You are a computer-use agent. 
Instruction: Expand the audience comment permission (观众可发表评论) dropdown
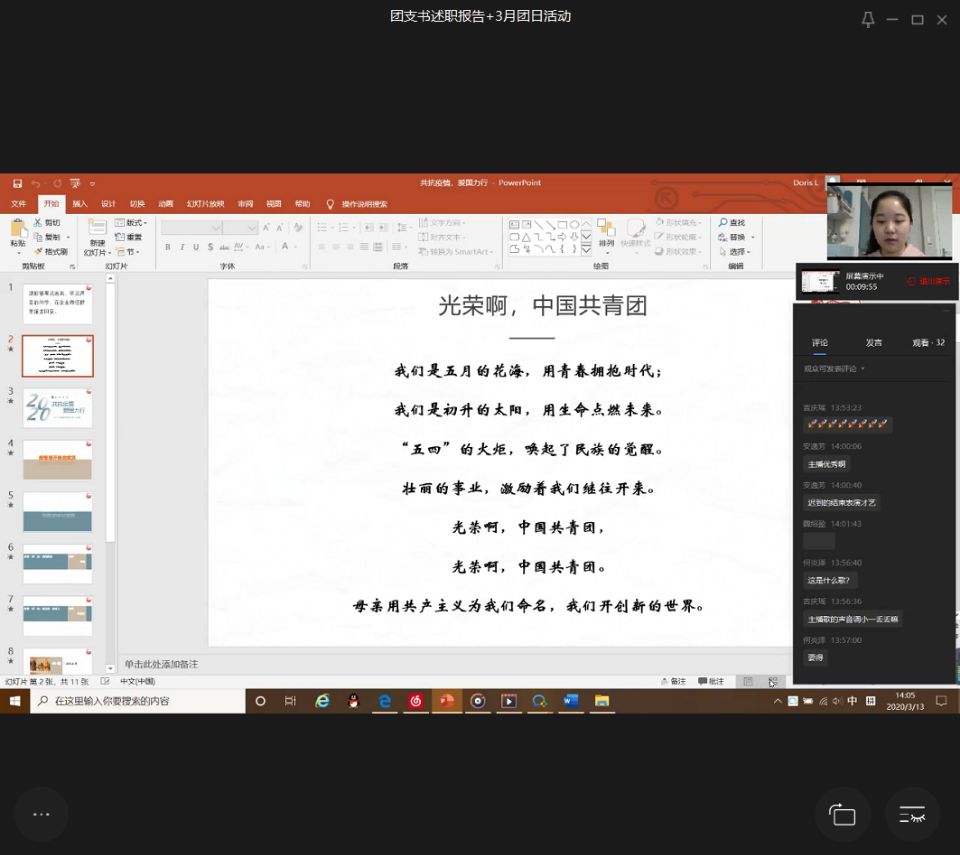pyautogui.click(x=835, y=369)
